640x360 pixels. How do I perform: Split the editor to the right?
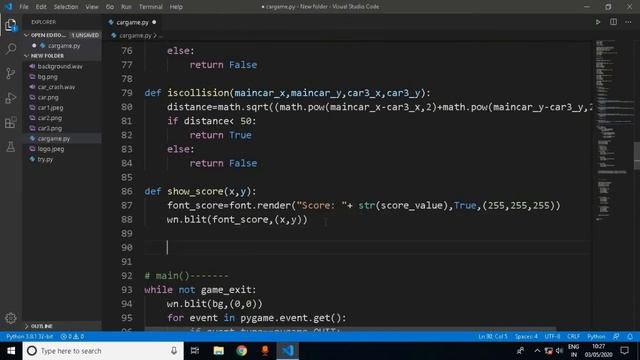click(x=613, y=22)
